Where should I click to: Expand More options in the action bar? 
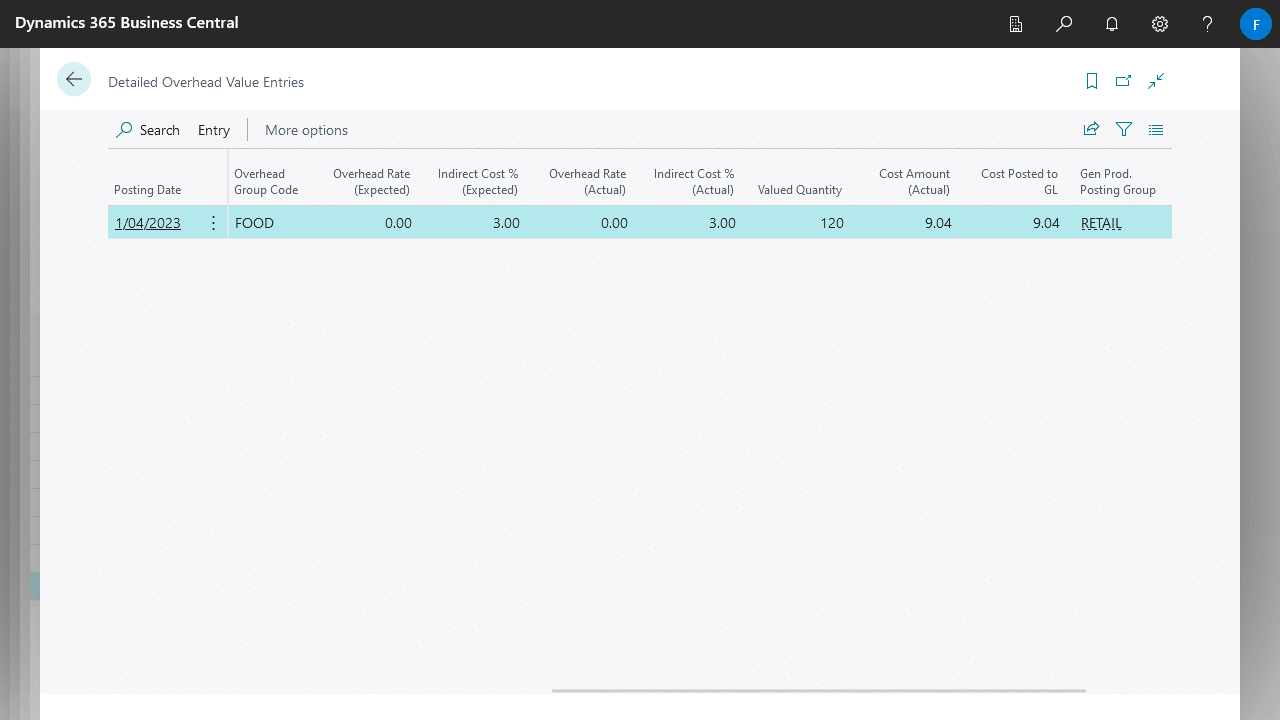point(306,130)
